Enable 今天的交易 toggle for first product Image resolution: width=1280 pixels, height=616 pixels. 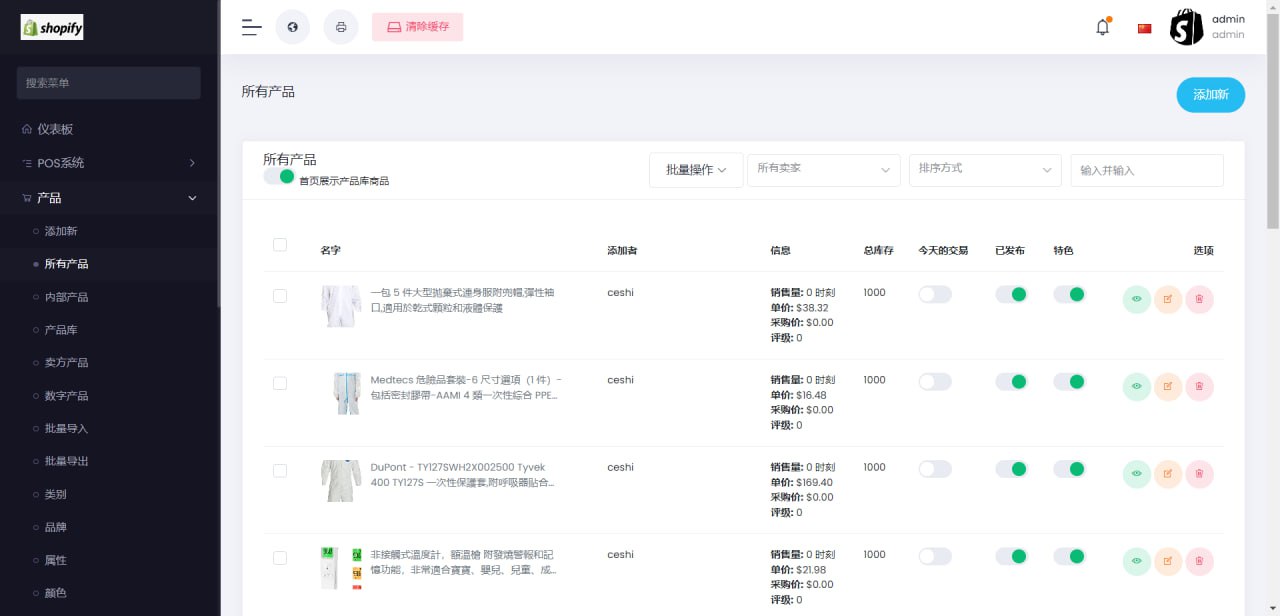click(935, 294)
